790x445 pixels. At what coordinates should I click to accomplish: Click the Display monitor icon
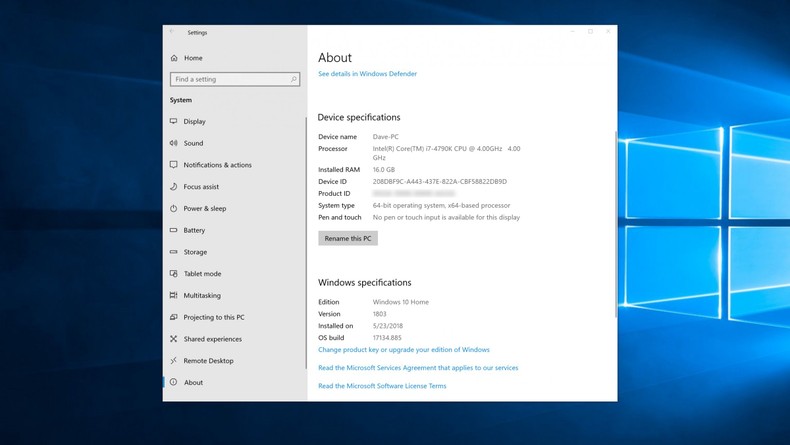174,122
